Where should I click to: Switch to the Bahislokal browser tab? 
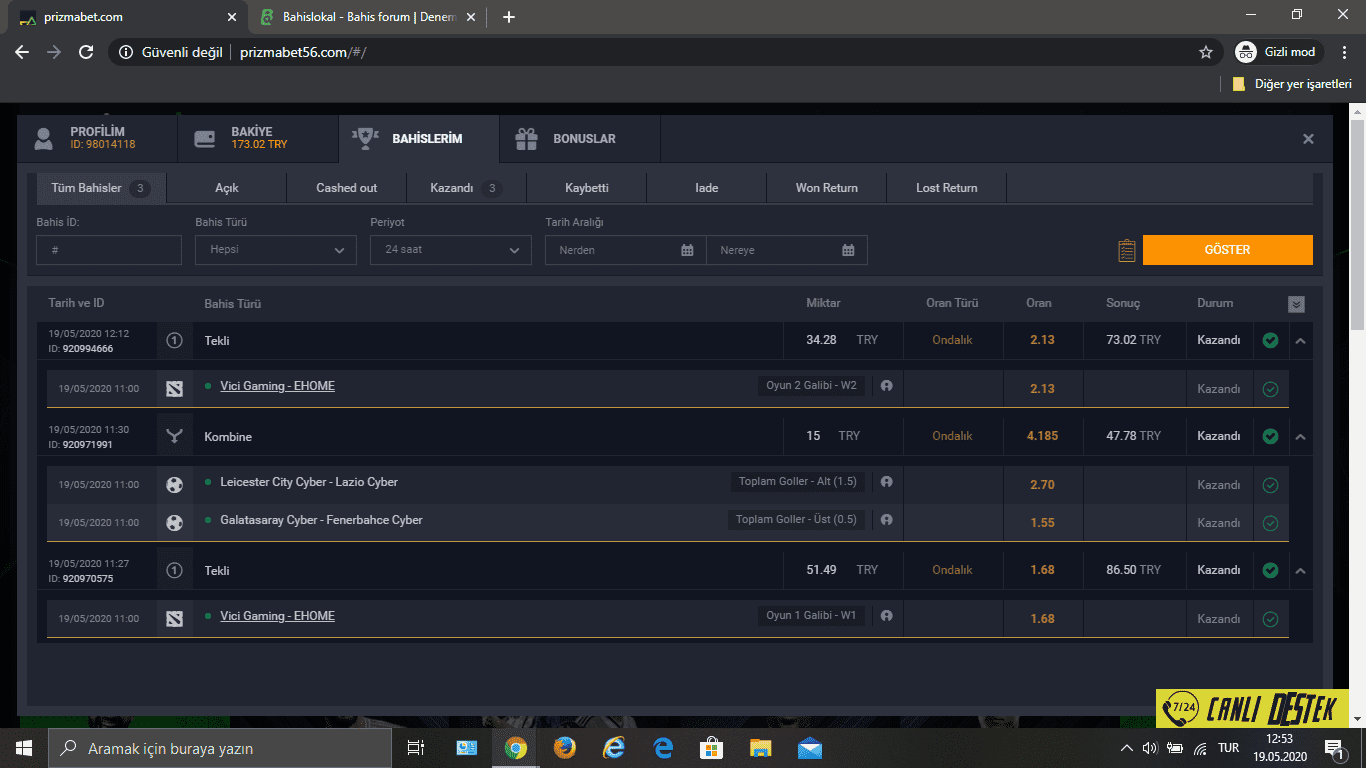point(368,17)
